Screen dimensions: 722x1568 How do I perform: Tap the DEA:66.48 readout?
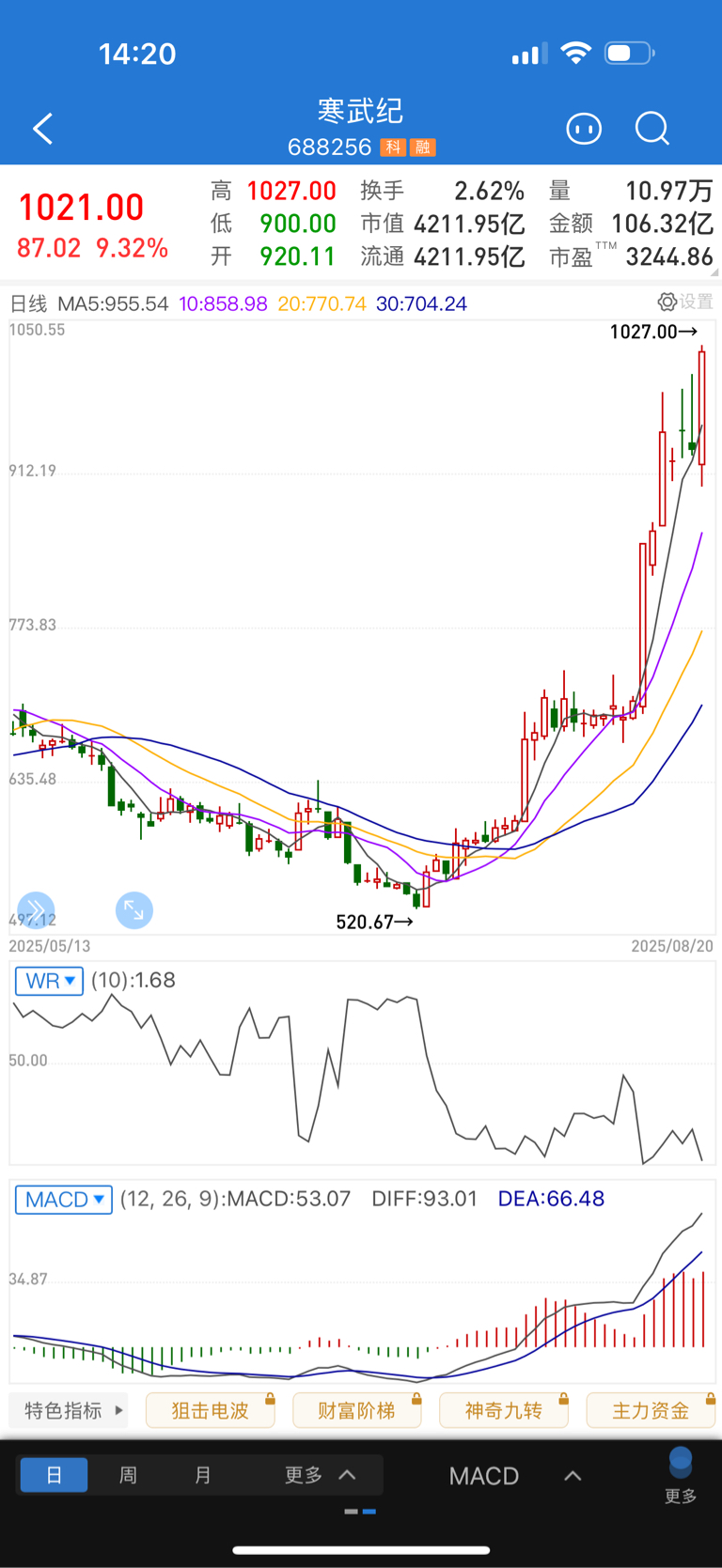[551, 1199]
